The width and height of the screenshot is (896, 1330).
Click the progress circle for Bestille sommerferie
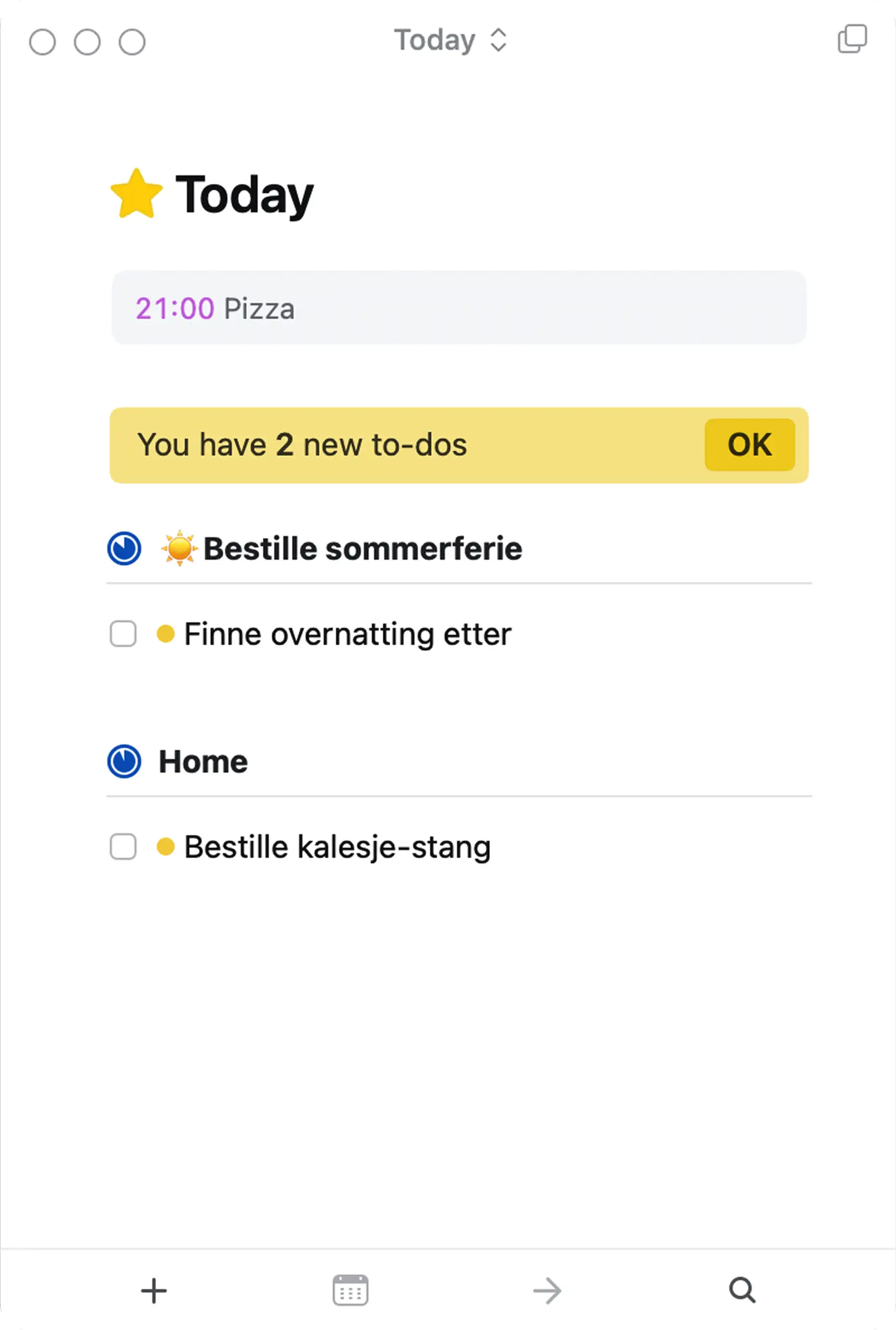point(124,549)
